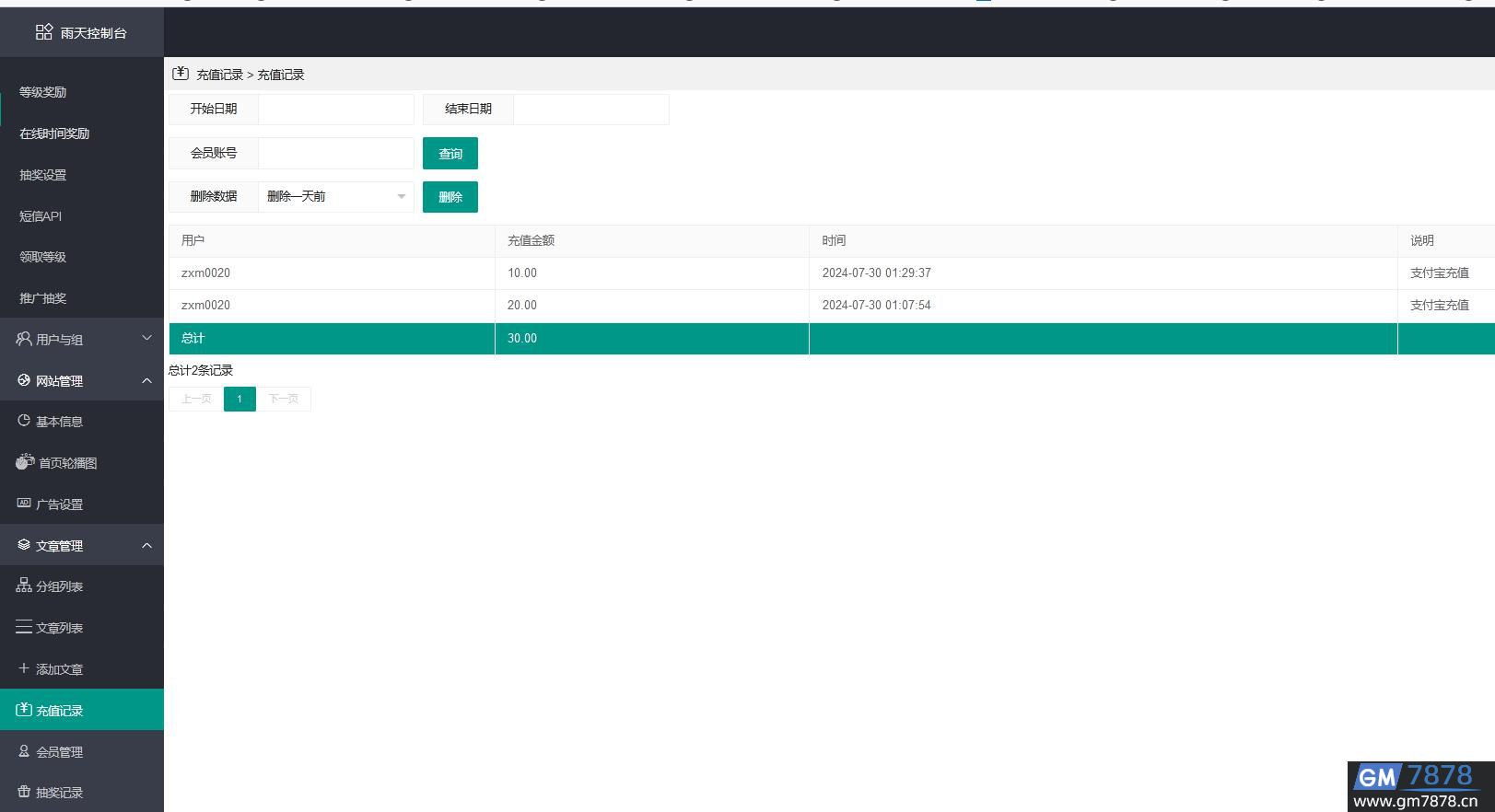Expand the 用户与组 section chevron

coord(146,339)
